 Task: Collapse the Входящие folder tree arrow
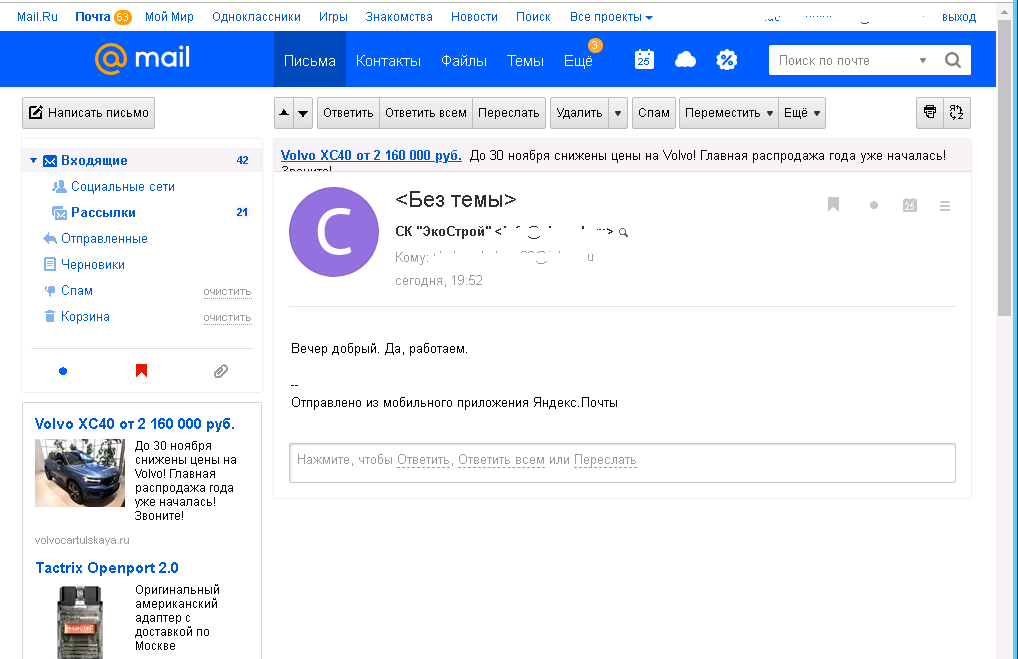(33, 160)
